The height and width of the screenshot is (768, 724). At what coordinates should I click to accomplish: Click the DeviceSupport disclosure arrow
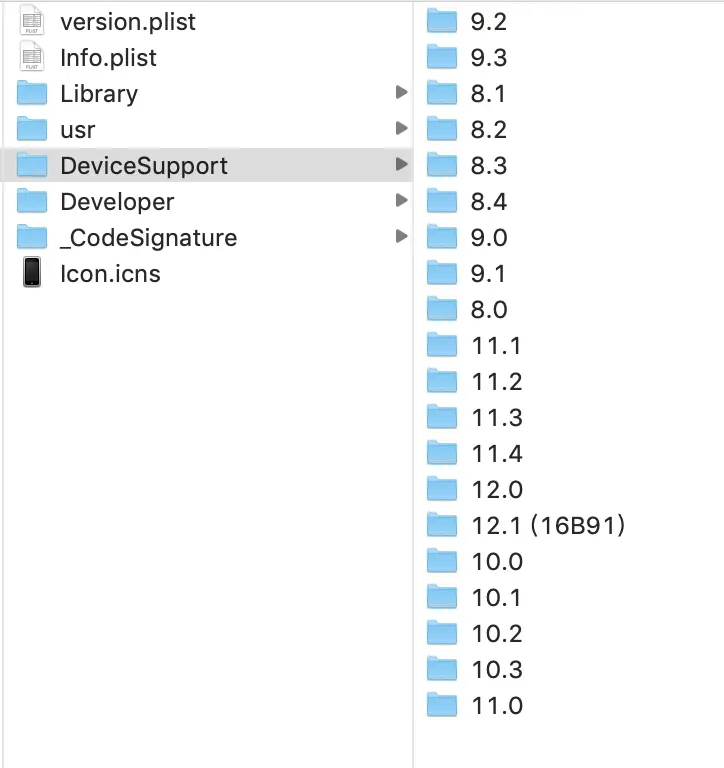point(401,165)
